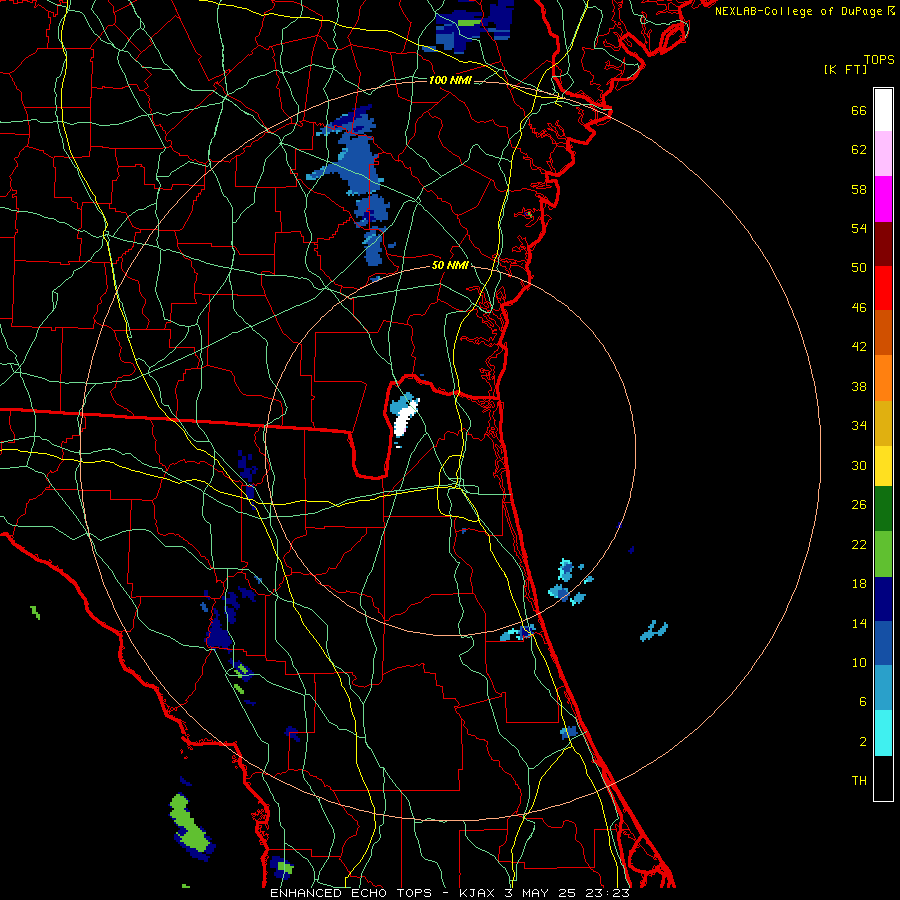This screenshot has width=900, height=900.
Task: Click the 'TOPS' legend title
Action: [879, 60]
